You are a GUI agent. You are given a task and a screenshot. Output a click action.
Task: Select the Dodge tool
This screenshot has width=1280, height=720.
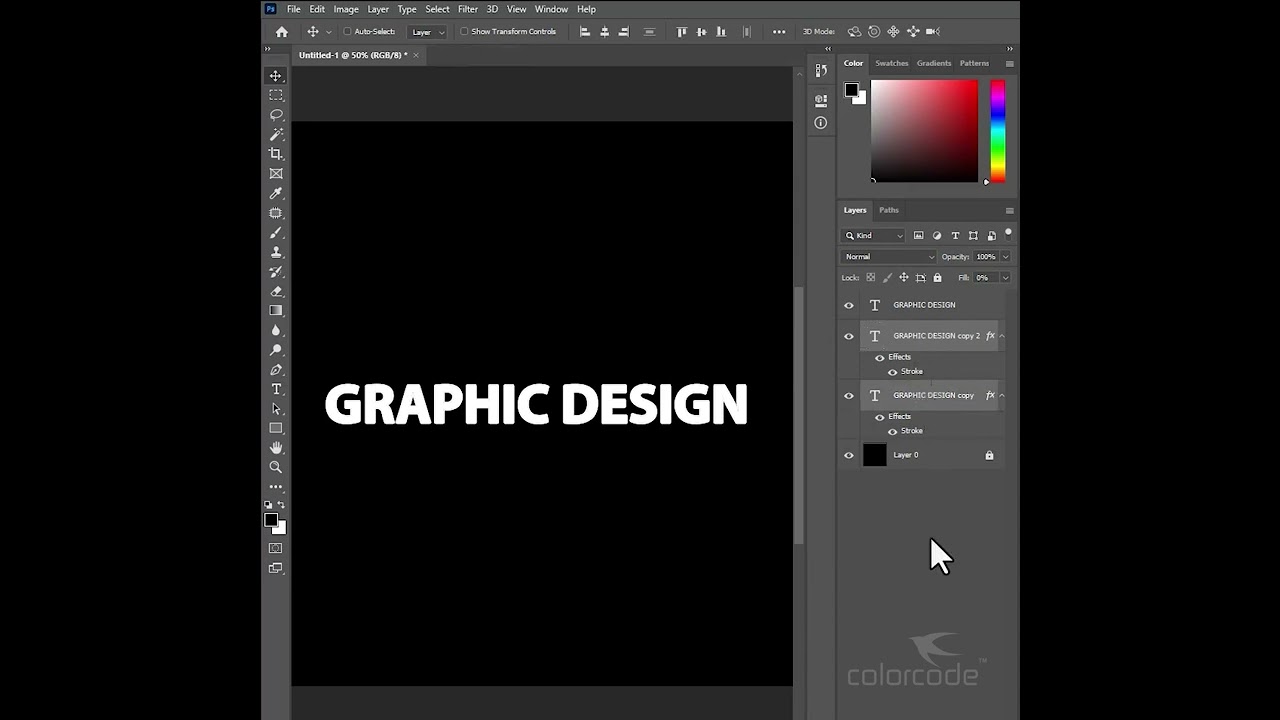point(276,350)
